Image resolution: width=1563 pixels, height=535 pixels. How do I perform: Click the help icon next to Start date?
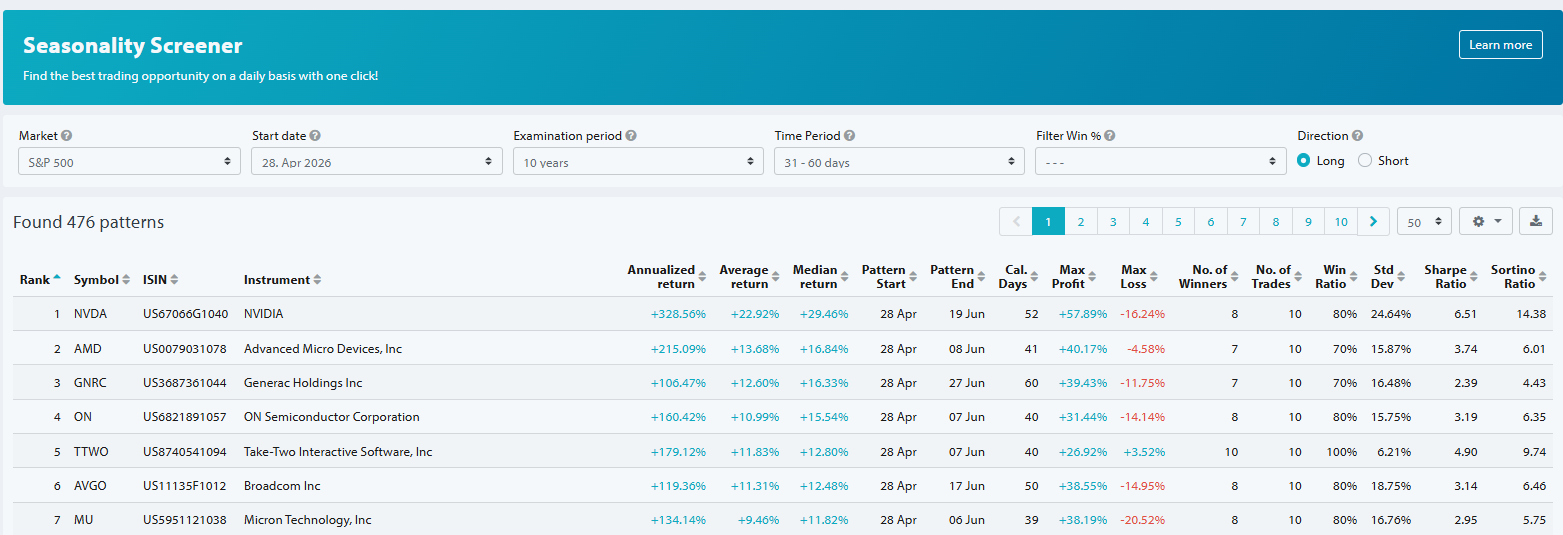click(x=315, y=136)
